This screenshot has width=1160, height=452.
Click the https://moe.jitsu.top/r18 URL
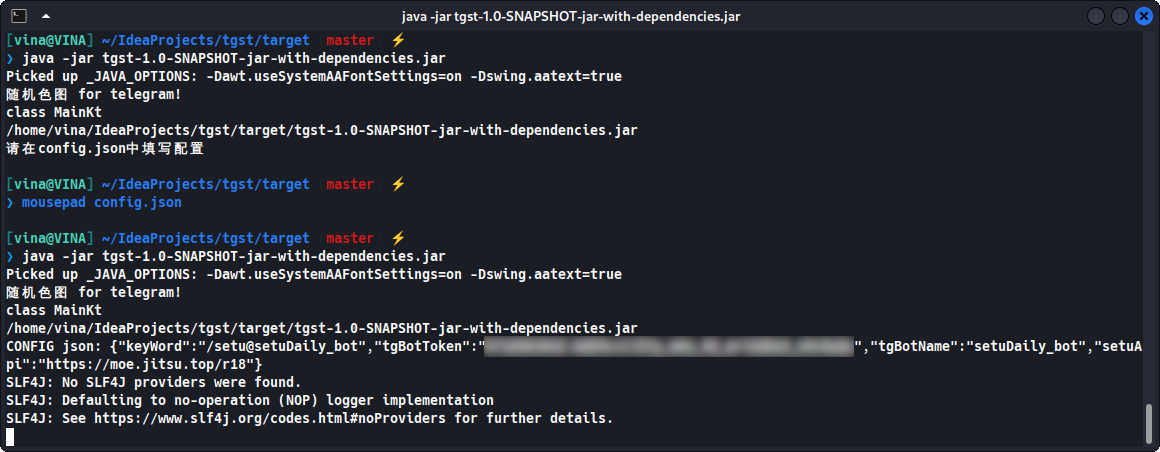(149, 365)
